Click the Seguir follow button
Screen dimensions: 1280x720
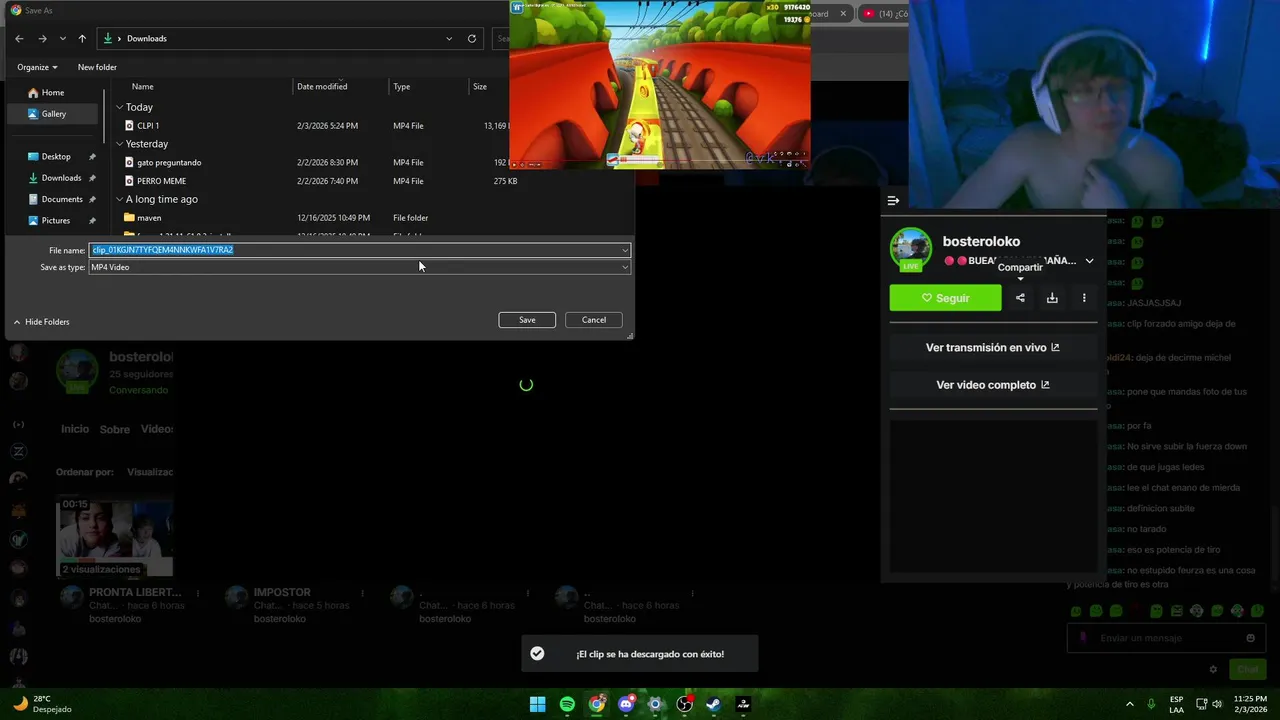(x=945, y=298)
